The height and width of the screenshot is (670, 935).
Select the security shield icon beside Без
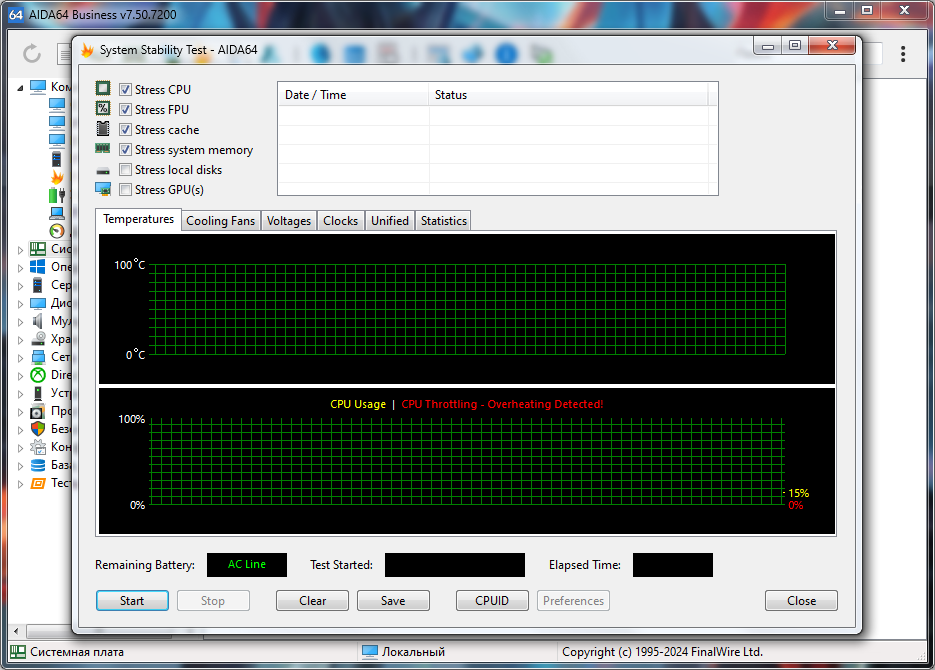tap(38, 429)
